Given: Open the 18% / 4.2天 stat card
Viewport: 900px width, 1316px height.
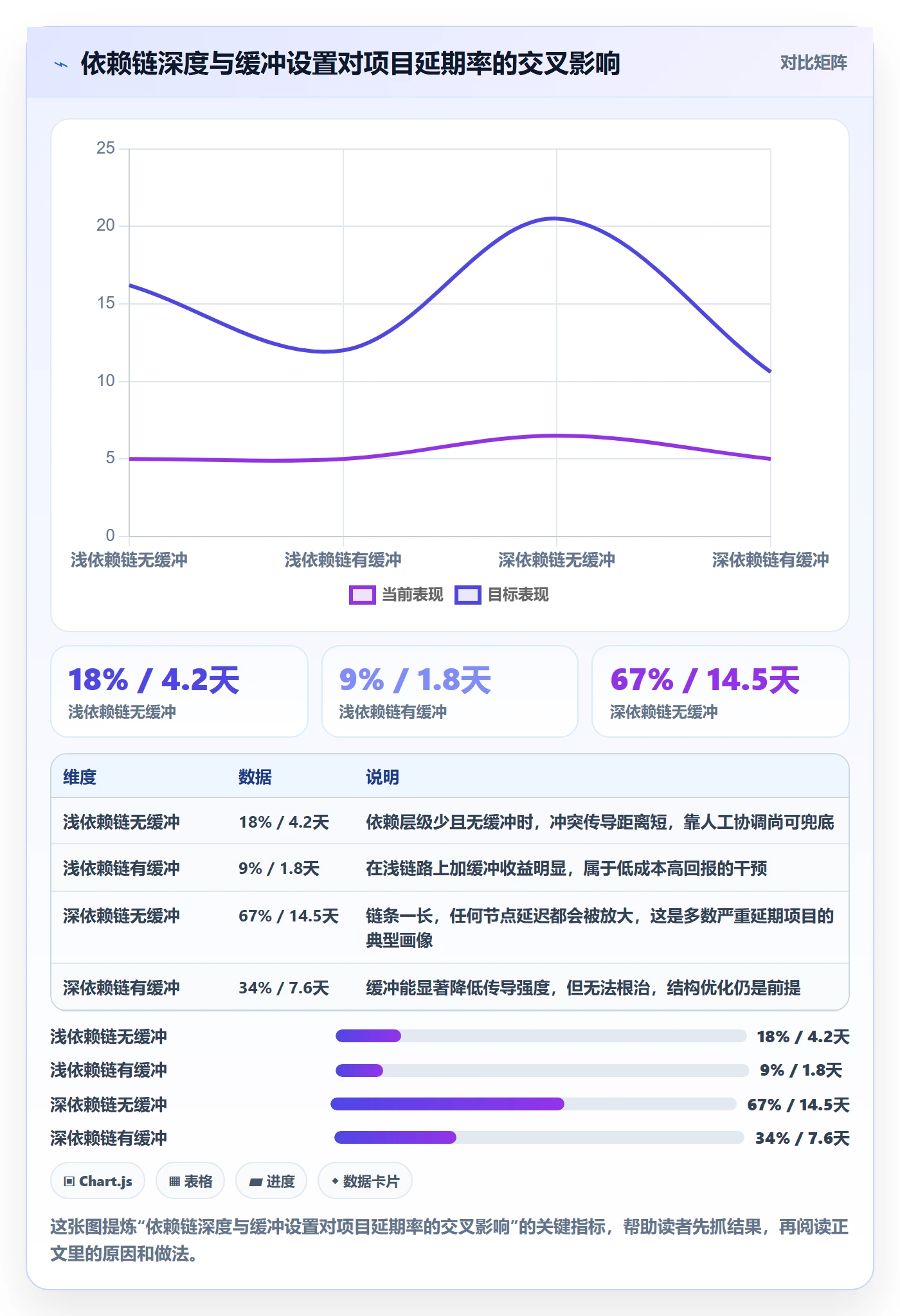Looking at the screenshot, I should (179, 691).
